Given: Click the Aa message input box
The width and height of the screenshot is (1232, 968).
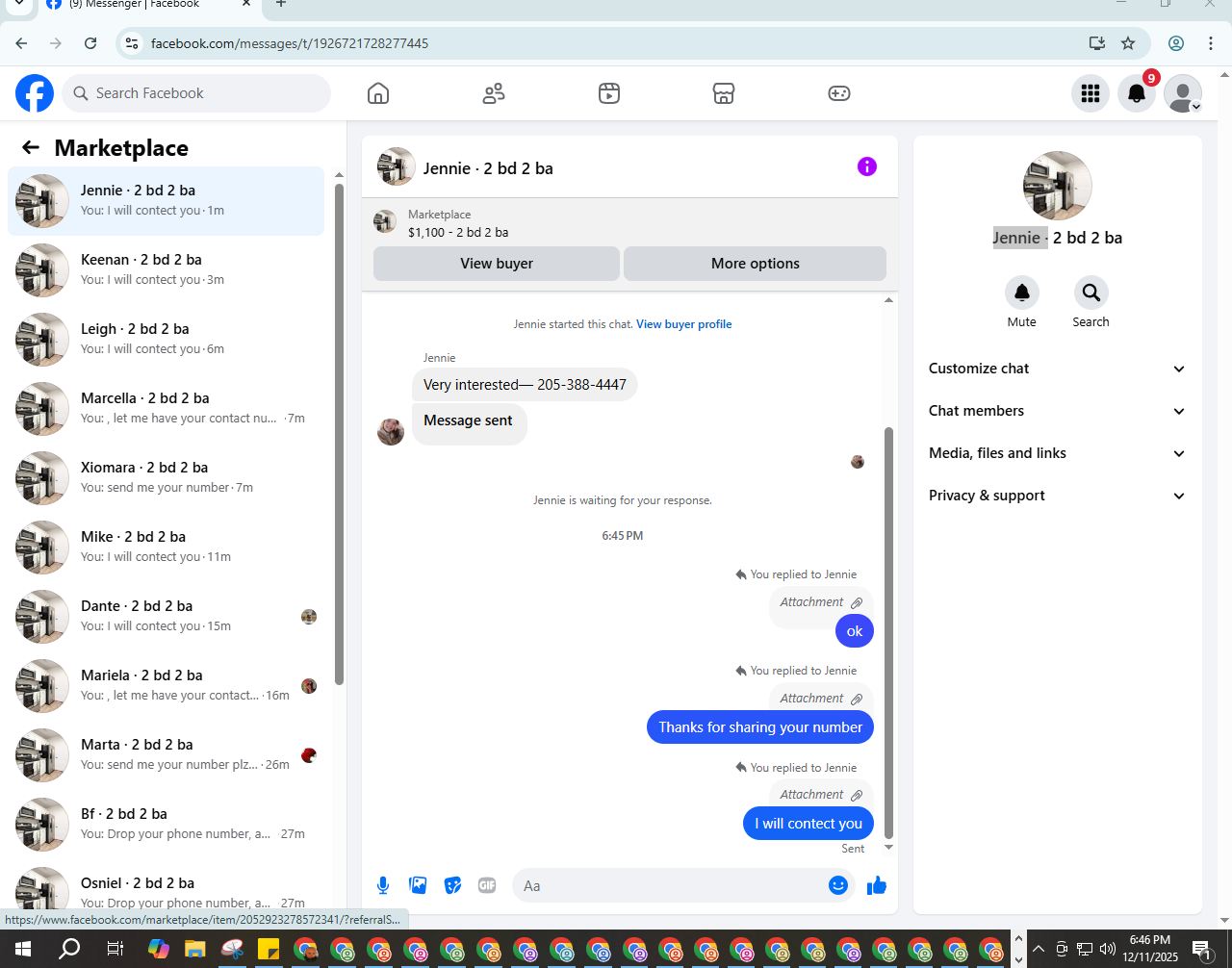Looking at the screenshot, I should tap(669, 886).
